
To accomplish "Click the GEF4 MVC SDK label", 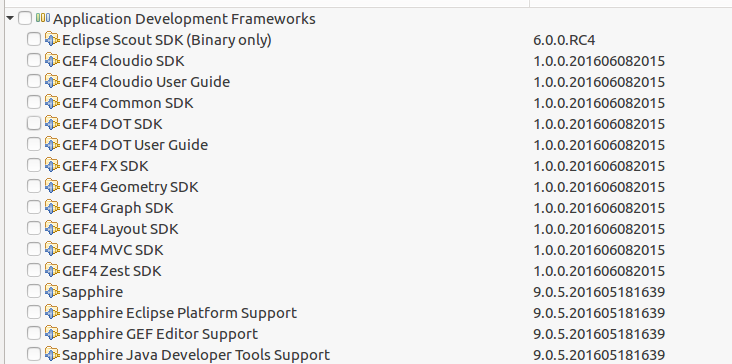I will pos(113,250).
